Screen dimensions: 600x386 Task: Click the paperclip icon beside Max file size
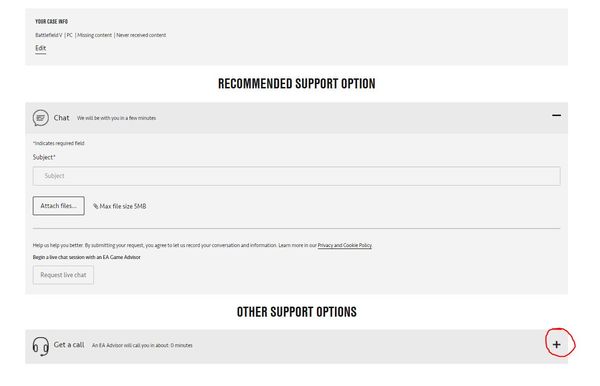pyautogui.click(x=96, y=206)
